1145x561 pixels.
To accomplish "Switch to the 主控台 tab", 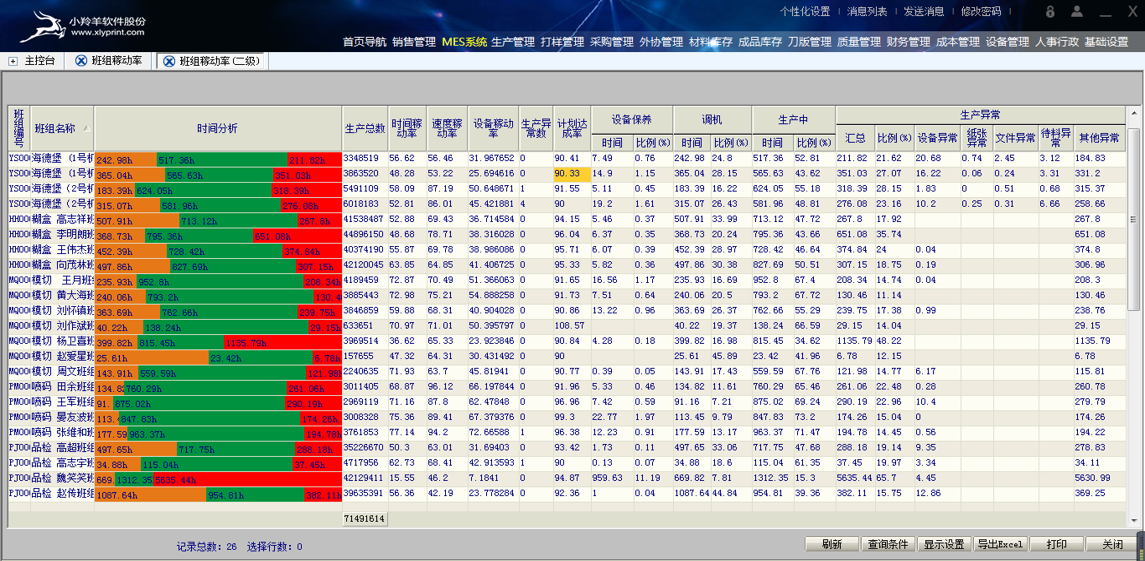I will [x=39, y=61].
